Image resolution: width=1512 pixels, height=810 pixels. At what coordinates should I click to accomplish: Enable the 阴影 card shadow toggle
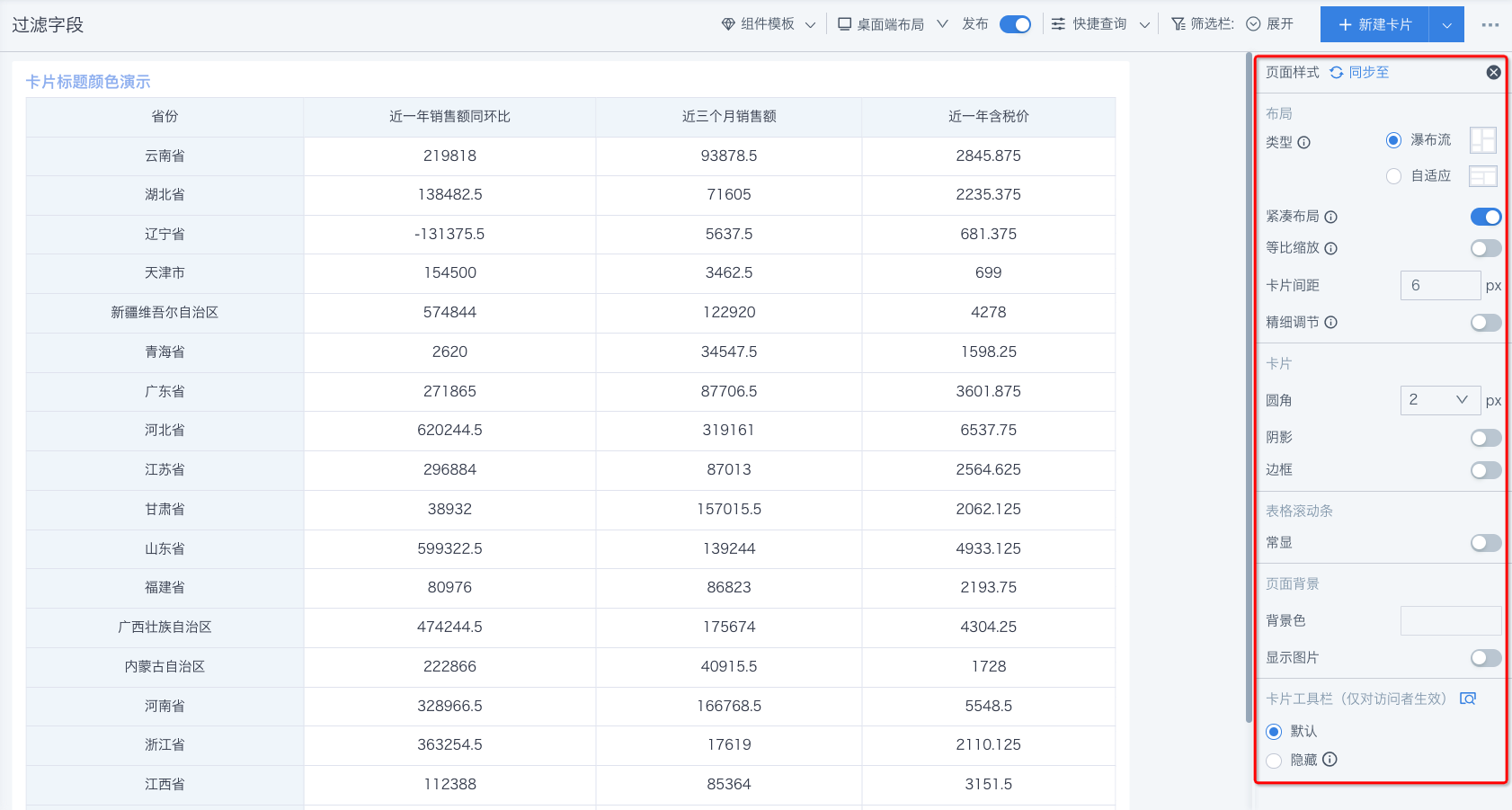[1485, 438]
